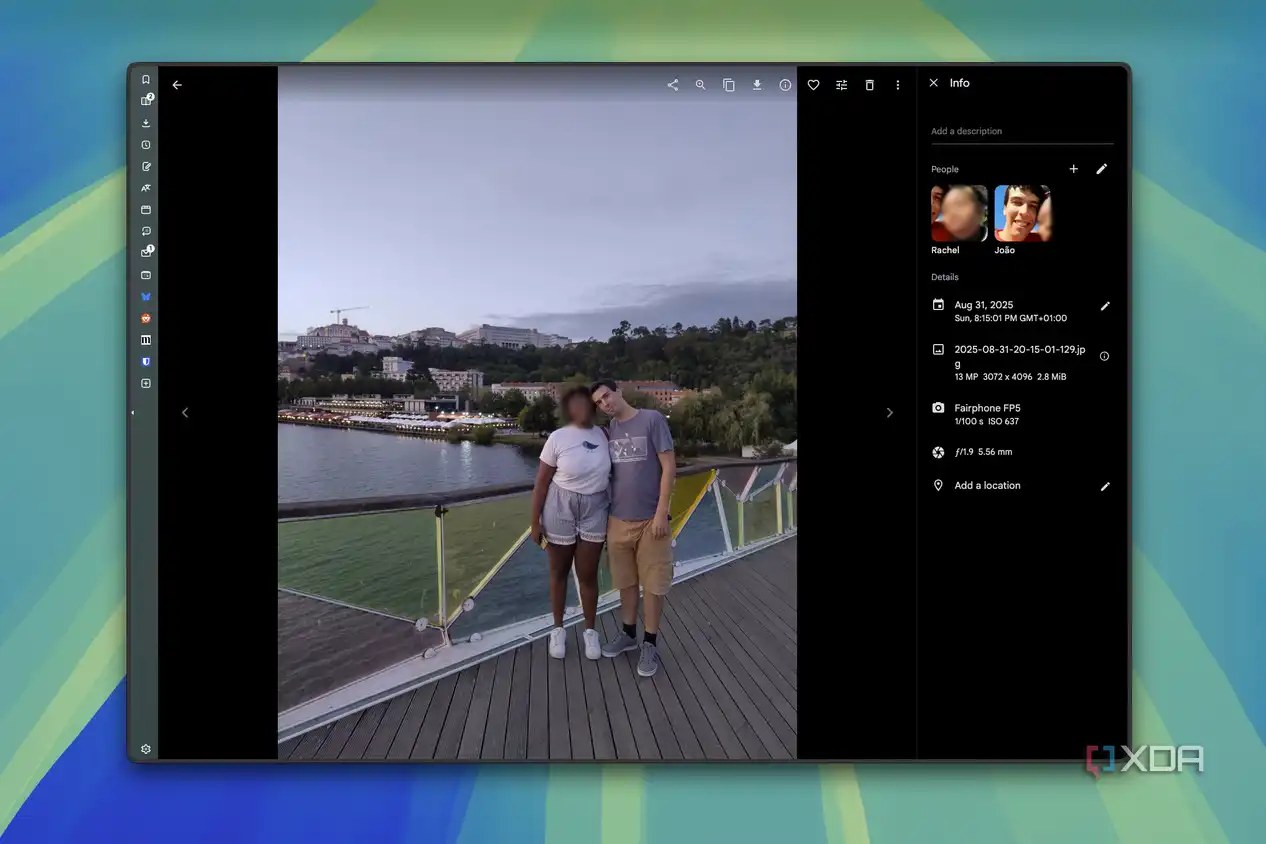Click the 1/100 s ISO 637 text
Image resolution: width=1266 pixels, height=844 pixels.
986,422
